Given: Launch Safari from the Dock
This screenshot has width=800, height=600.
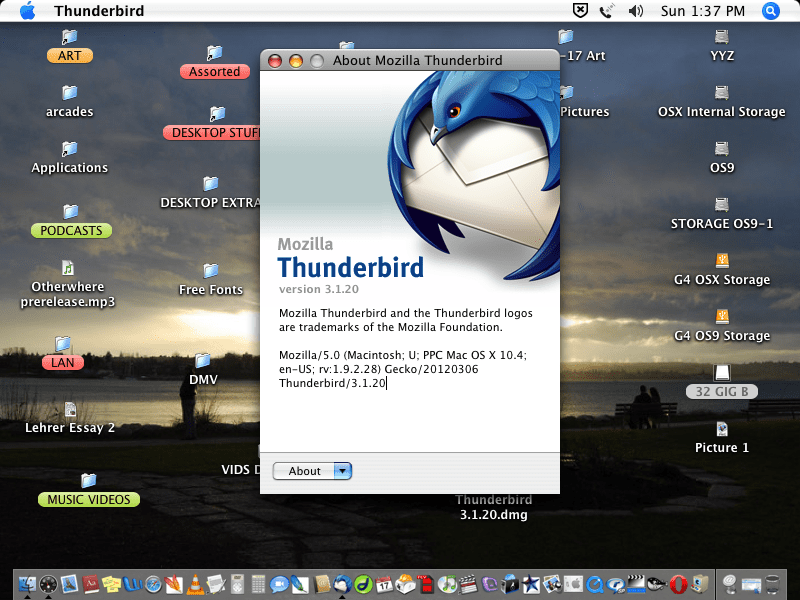Looking at the screenshot, I should pyautogui.click(x=153, y=585).
